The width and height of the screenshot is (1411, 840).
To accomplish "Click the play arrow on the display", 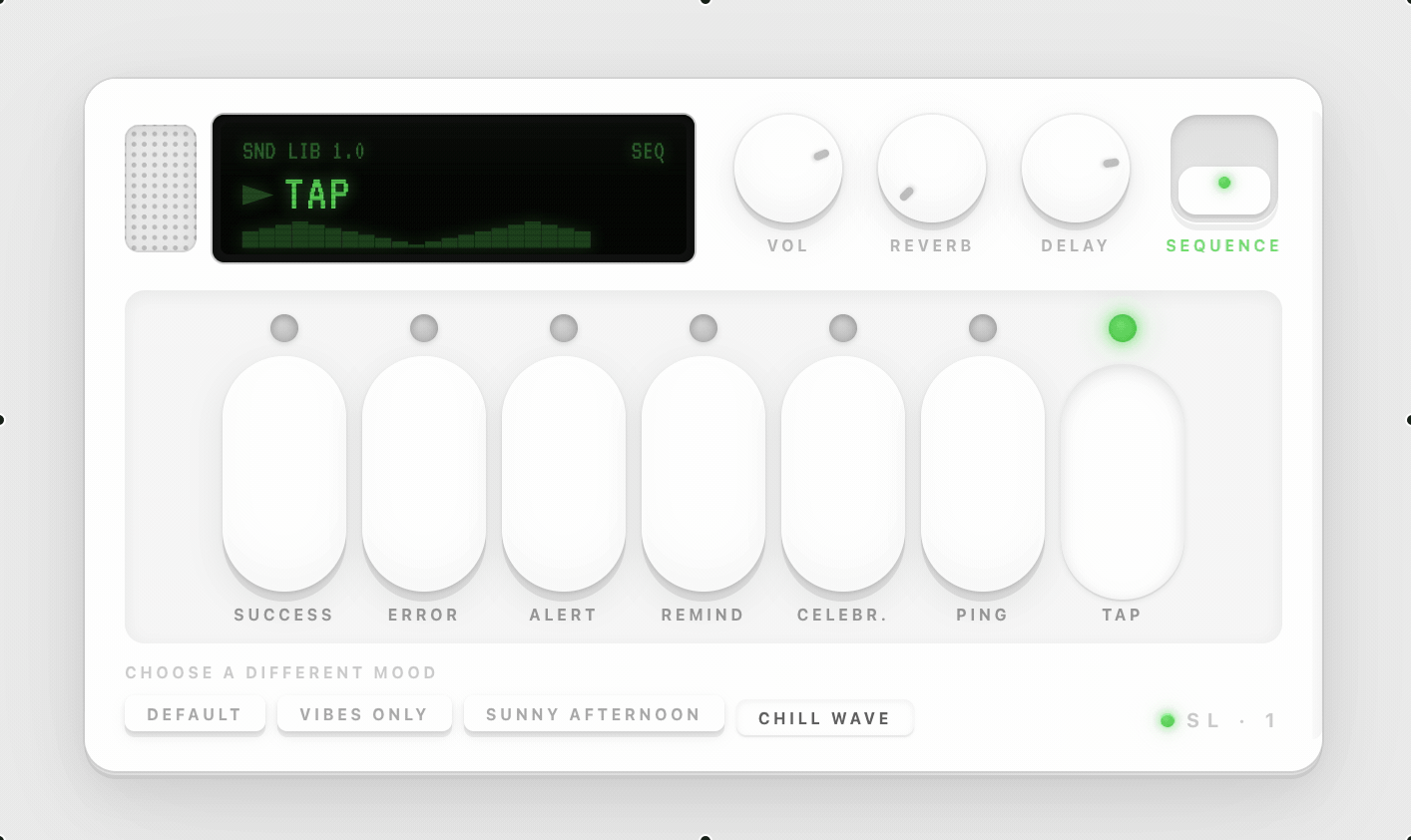I will coord(257,195).
